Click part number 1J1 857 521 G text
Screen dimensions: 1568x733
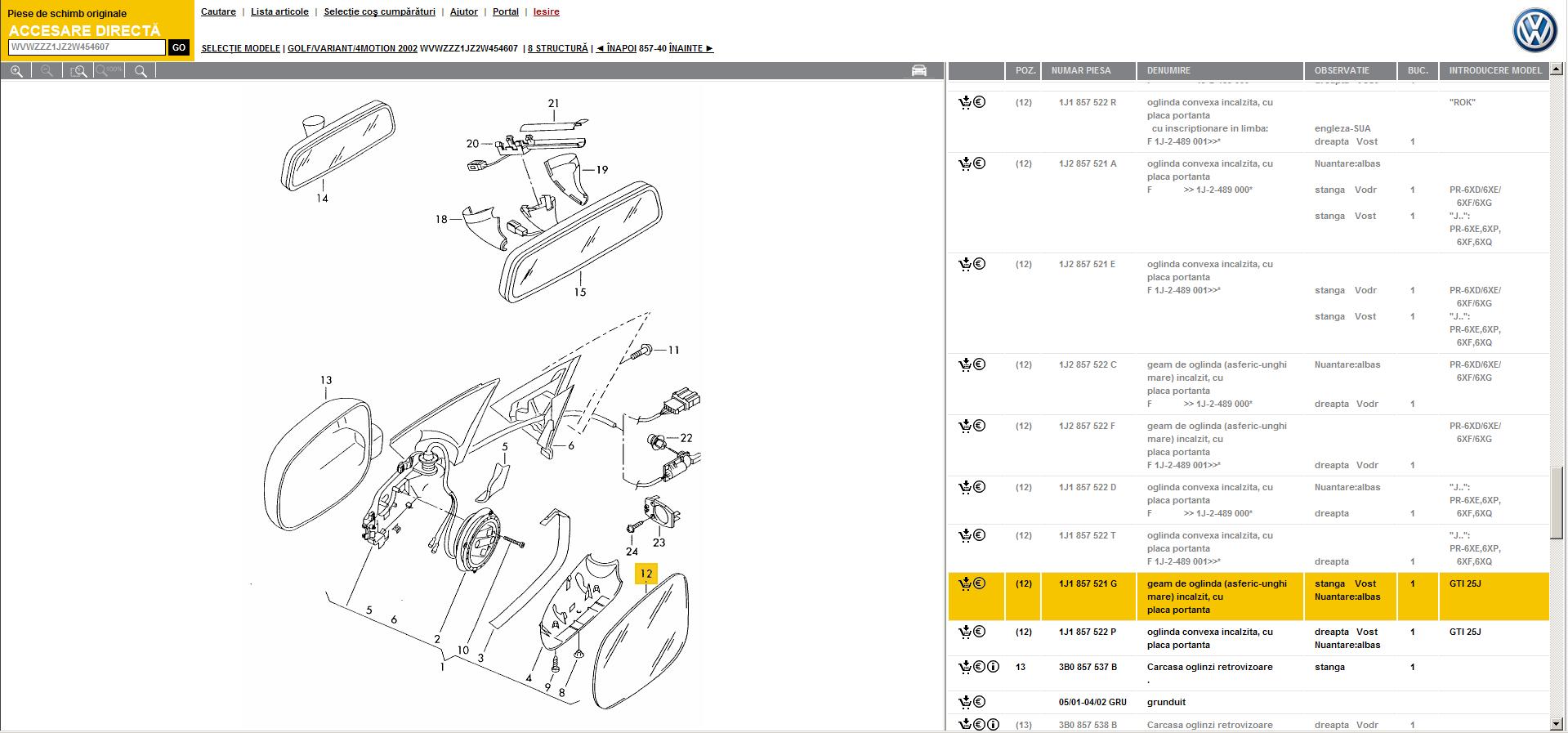(1088, 583)
